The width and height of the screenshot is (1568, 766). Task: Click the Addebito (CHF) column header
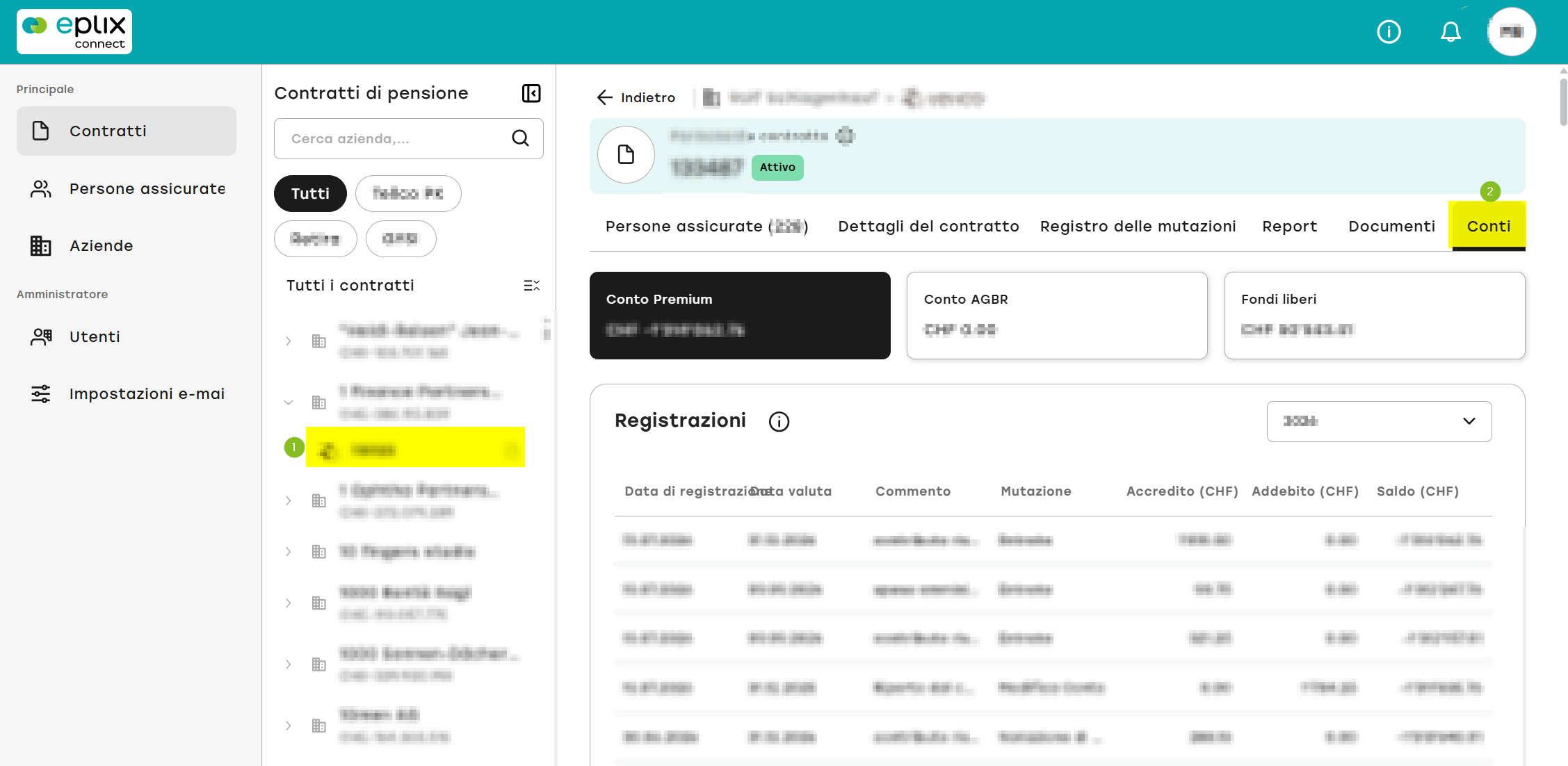[1305, 491]
